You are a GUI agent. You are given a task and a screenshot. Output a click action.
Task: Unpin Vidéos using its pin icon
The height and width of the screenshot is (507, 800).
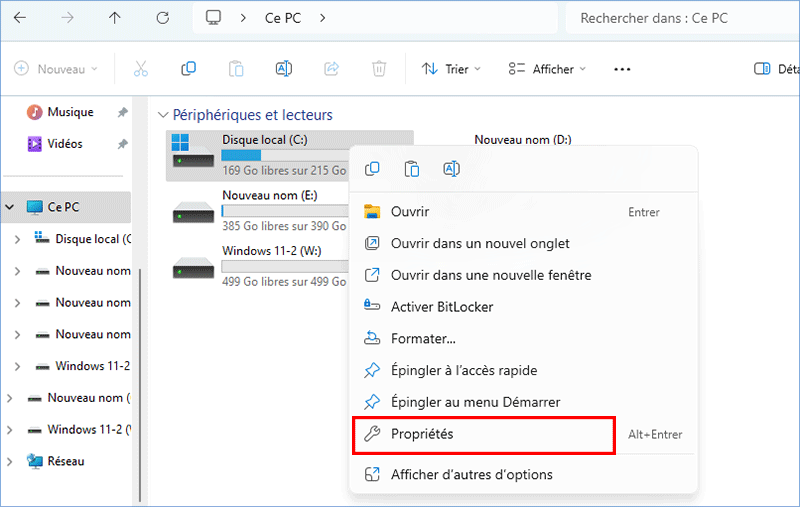[x=122, y=144]
